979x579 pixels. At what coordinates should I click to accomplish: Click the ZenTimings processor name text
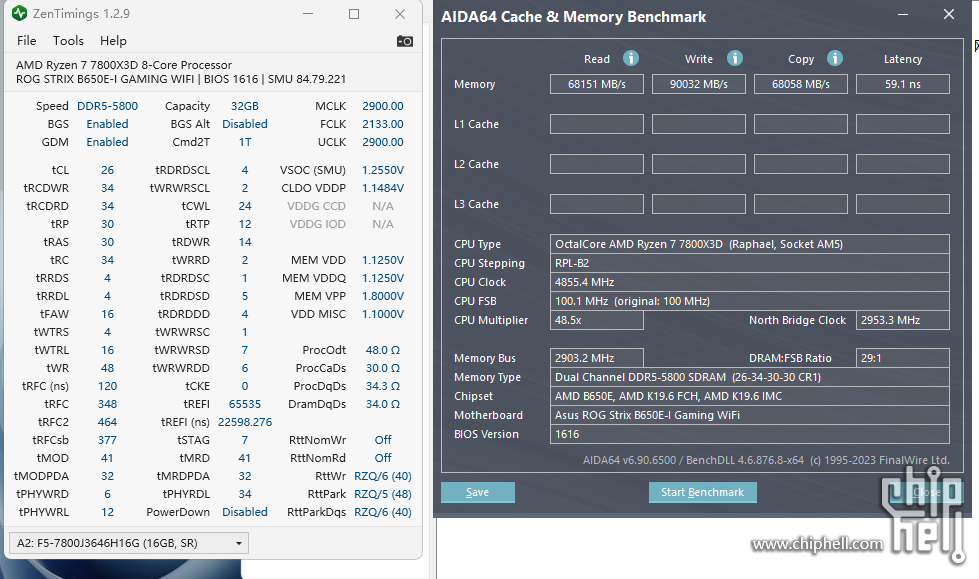tap(124, 65)
